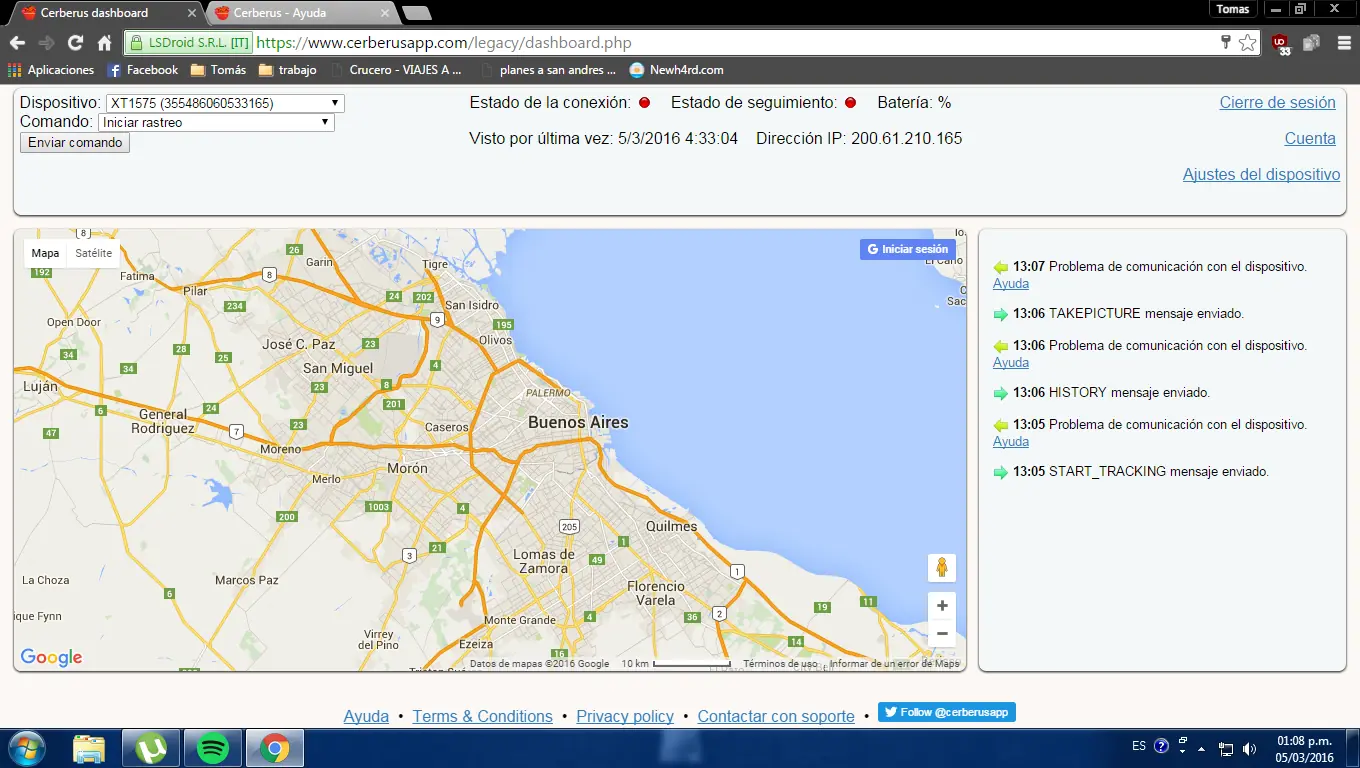Click the Google Iniciar sesión map button
This screenshot has height=768, width=1360.
click(908, 249)
